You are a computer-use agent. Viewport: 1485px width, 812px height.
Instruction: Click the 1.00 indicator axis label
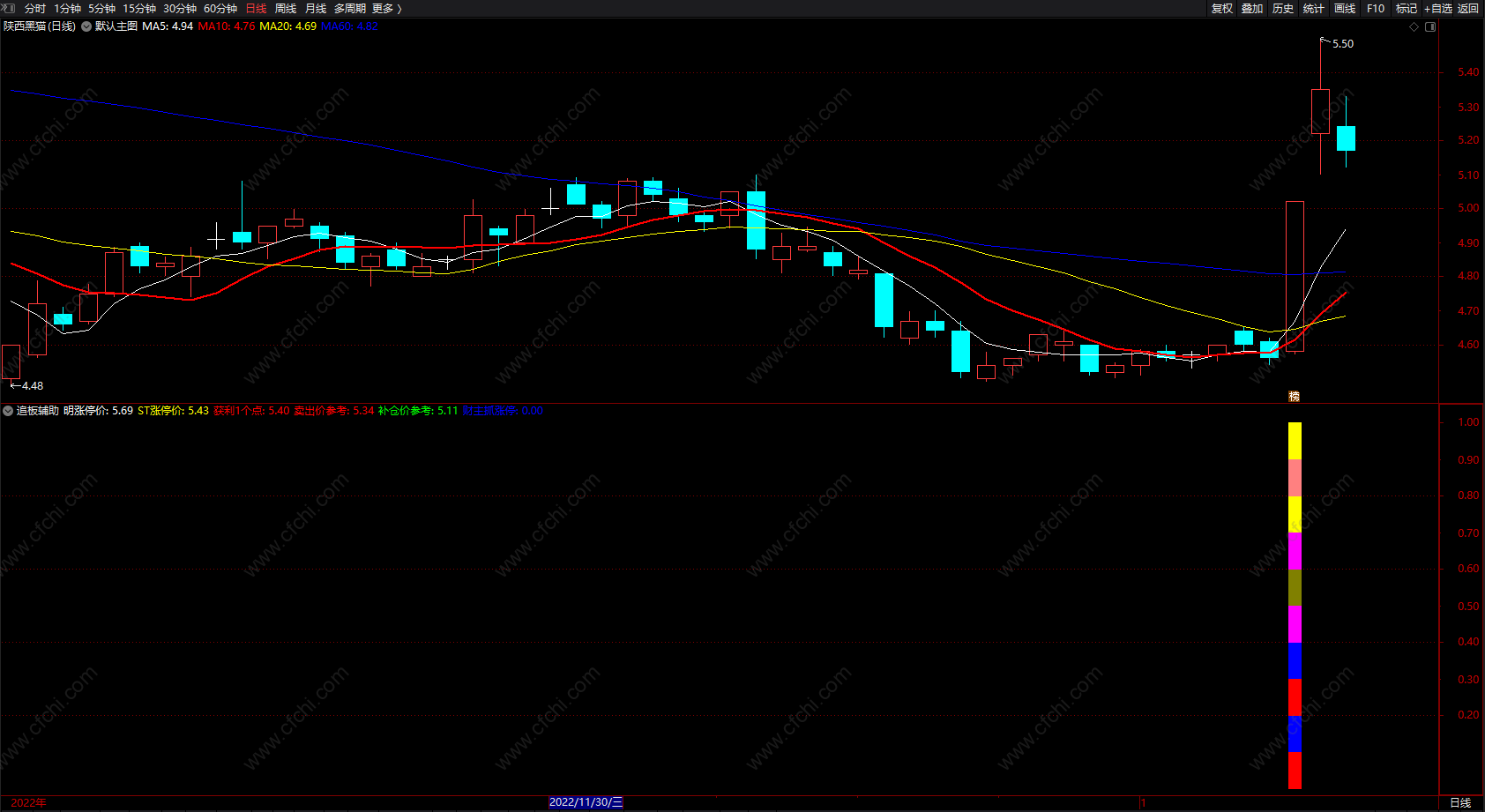[1468, 422]
